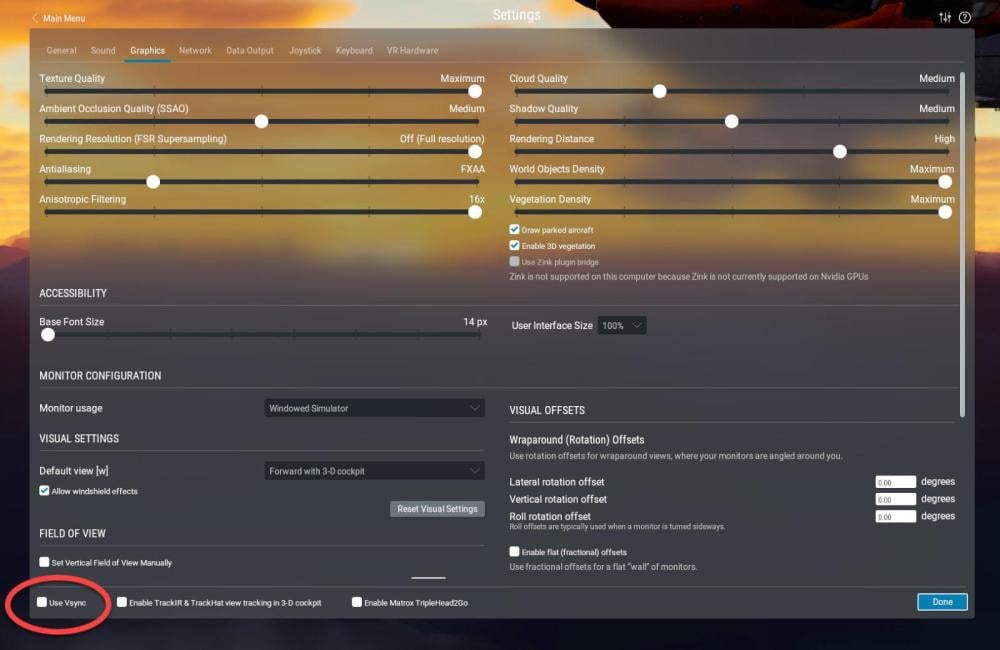This screenshot has width=1000, height=650.
Task: Enable TrackIR & TrackHat view tracking
Action: coord(122,602)
